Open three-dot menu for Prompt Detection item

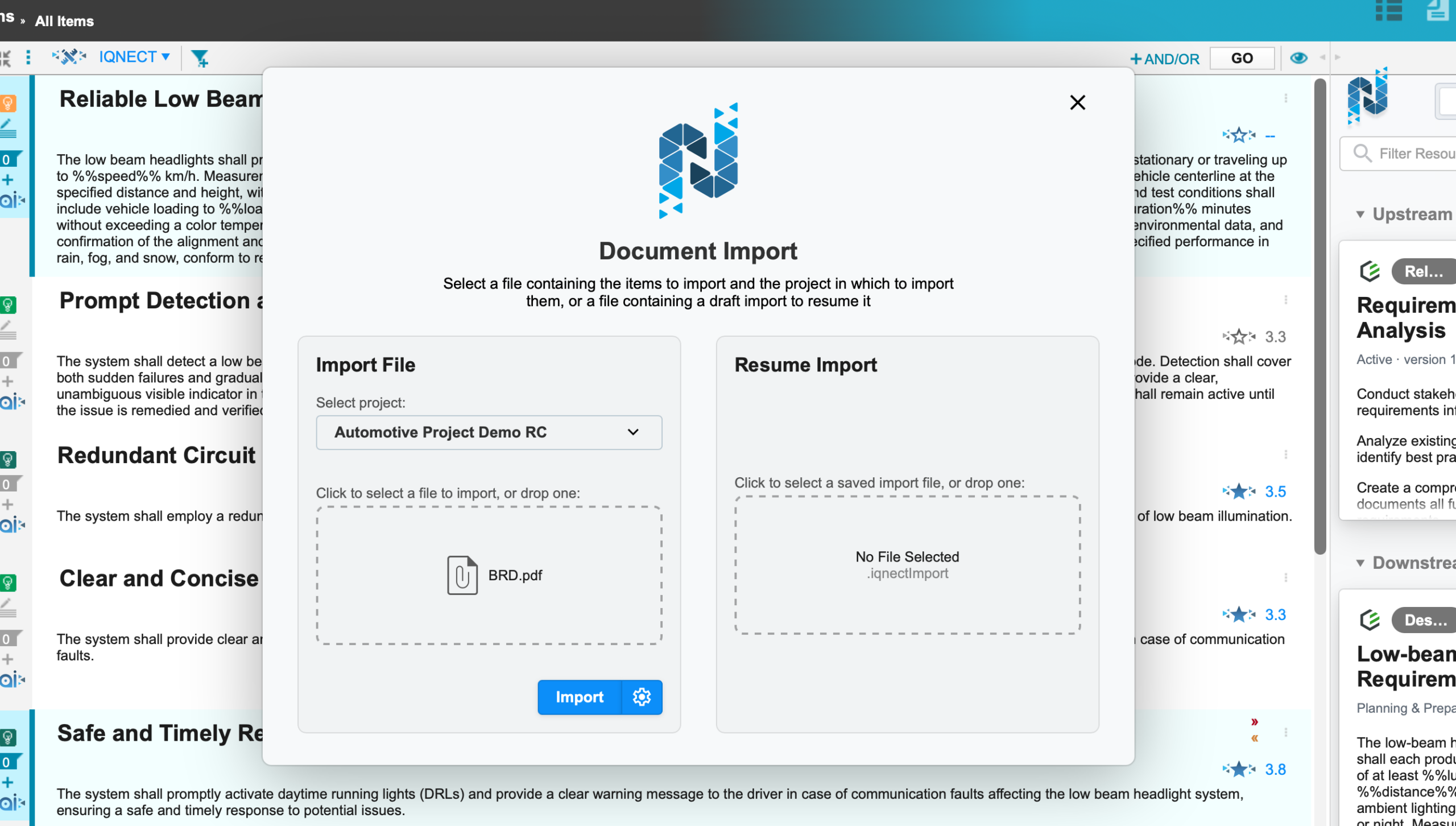click(1285, 300)
